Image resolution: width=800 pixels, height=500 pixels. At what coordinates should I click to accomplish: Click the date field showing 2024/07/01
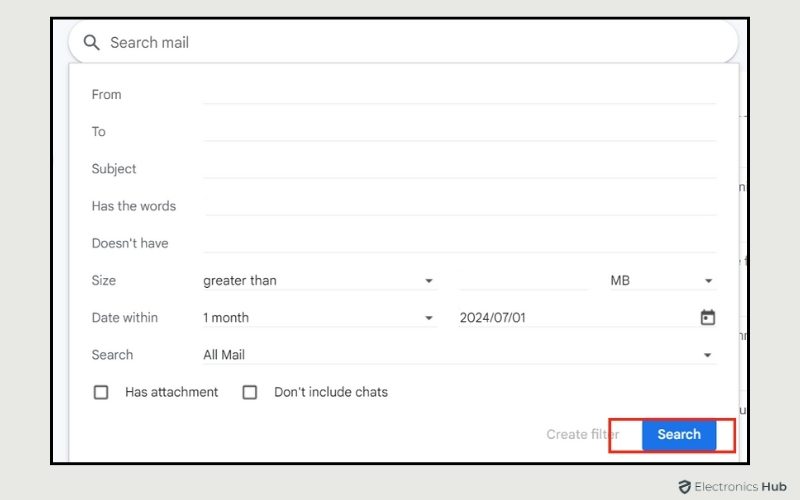(570, 318)
